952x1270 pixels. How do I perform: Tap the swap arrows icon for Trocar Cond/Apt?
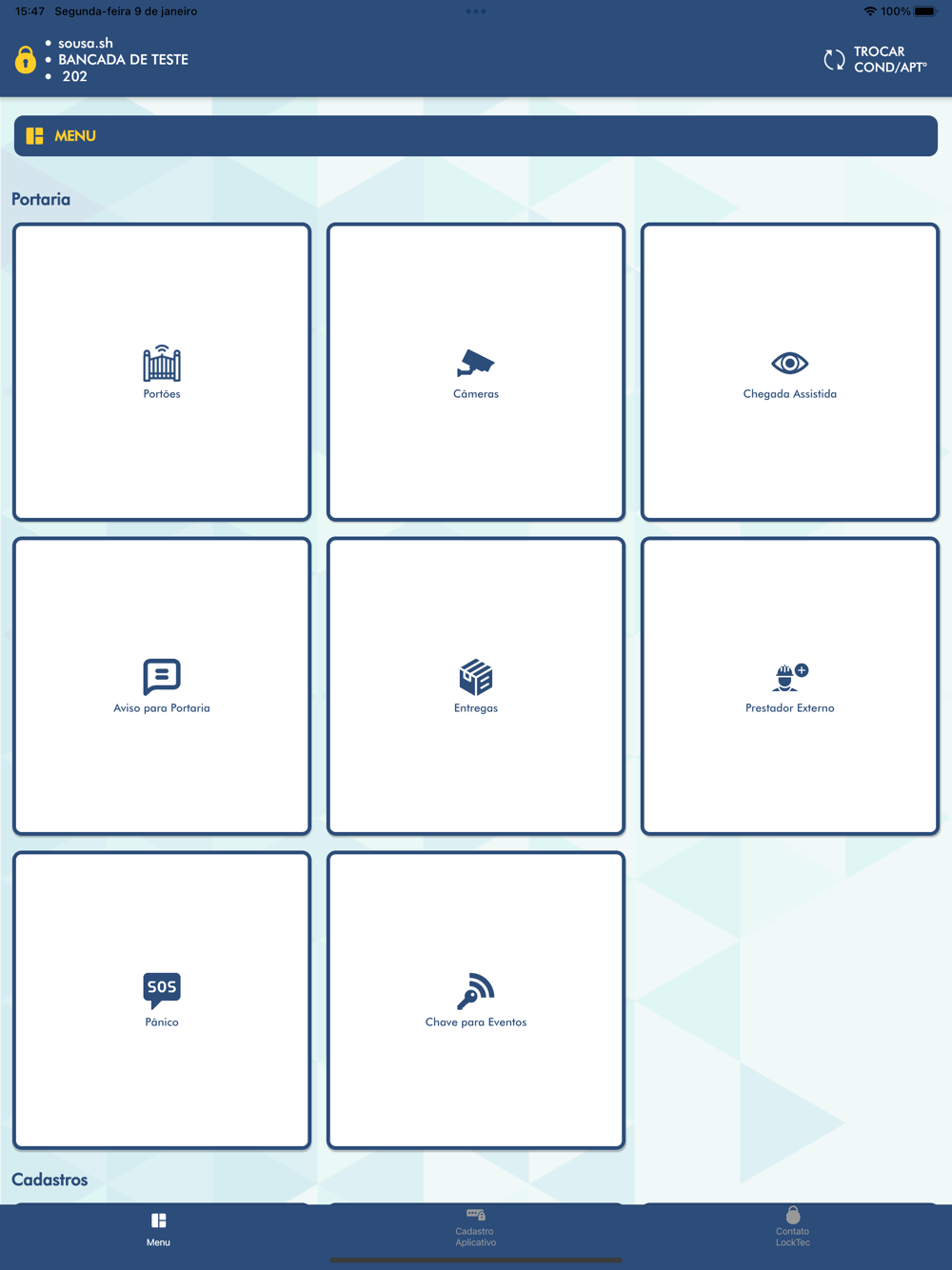coord(834,60)
